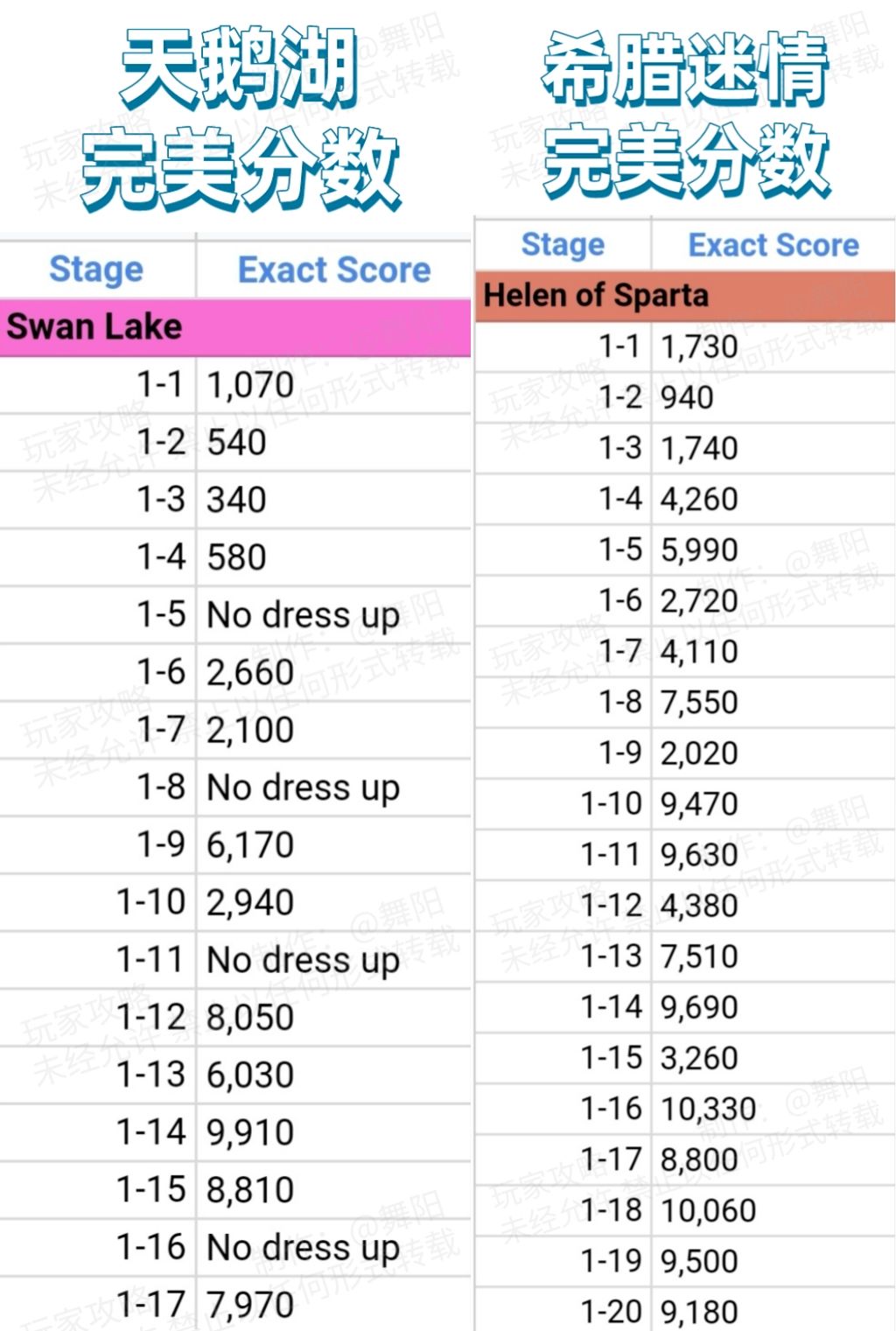This screenshot has width=896, height=1331.
Task: Select the 7,970 score cell
Action: tap(250, 1305)
